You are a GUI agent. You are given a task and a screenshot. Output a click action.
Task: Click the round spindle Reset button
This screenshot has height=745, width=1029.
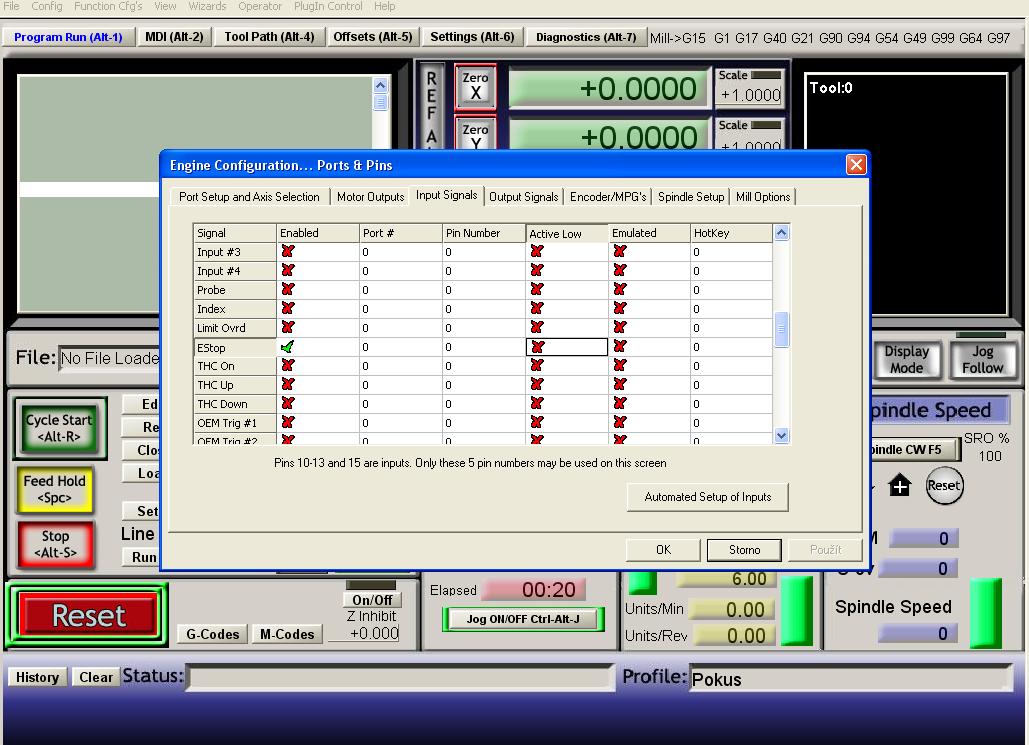click(x=943, y=486)
